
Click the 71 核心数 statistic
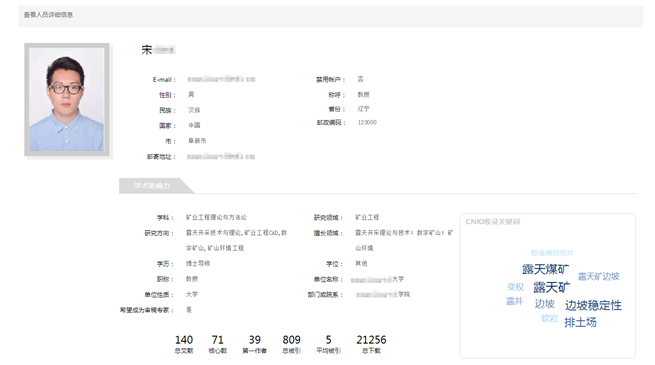pyautogui.click(x=218, y=344)
